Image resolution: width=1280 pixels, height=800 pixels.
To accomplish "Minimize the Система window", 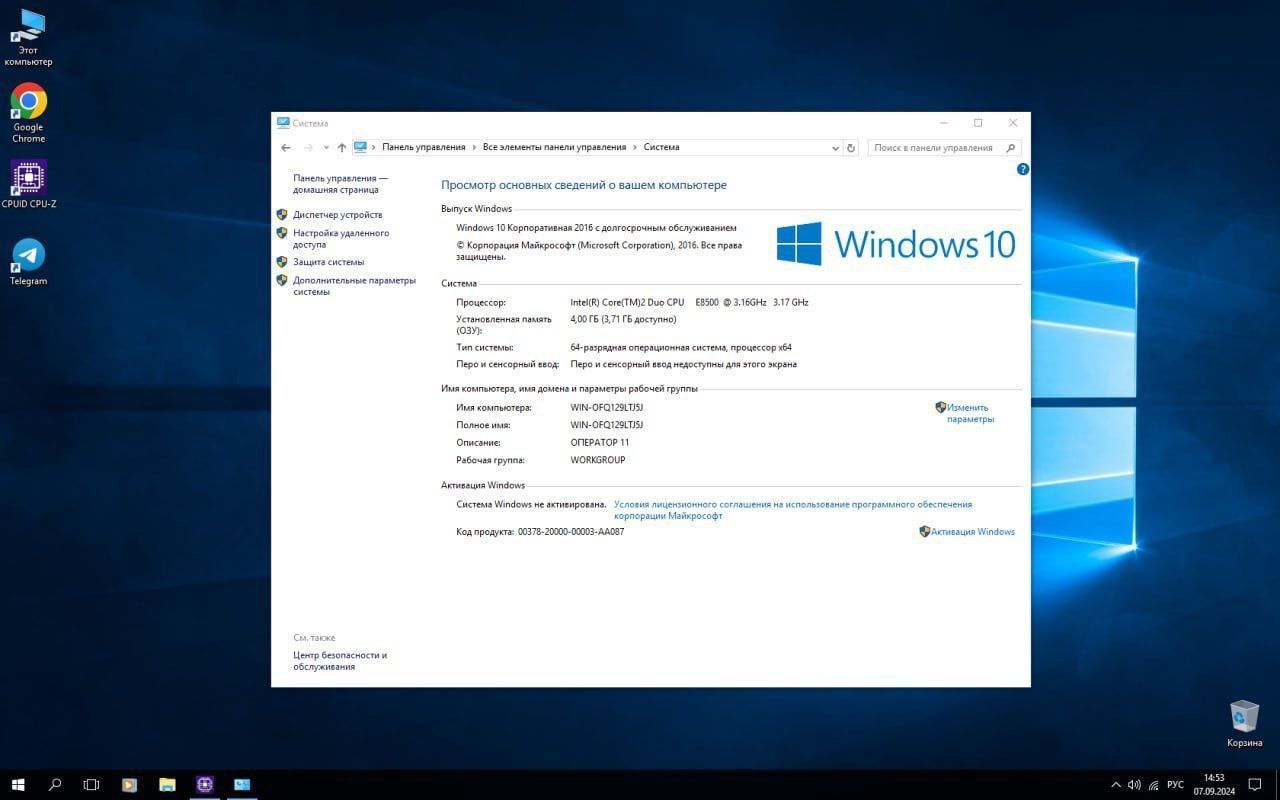I will pyautogui.click(x=944, y=123).
